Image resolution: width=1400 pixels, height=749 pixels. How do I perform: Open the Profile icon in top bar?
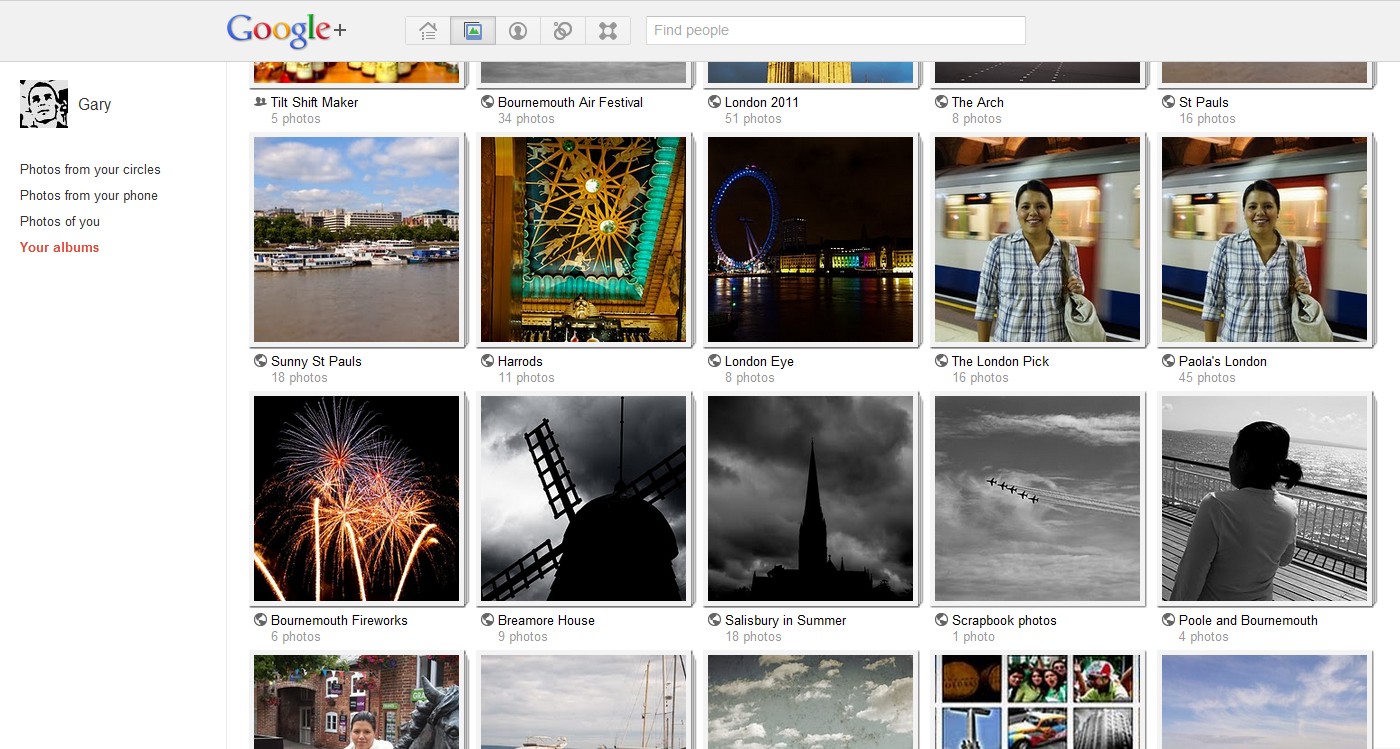(x=518, y=31)
